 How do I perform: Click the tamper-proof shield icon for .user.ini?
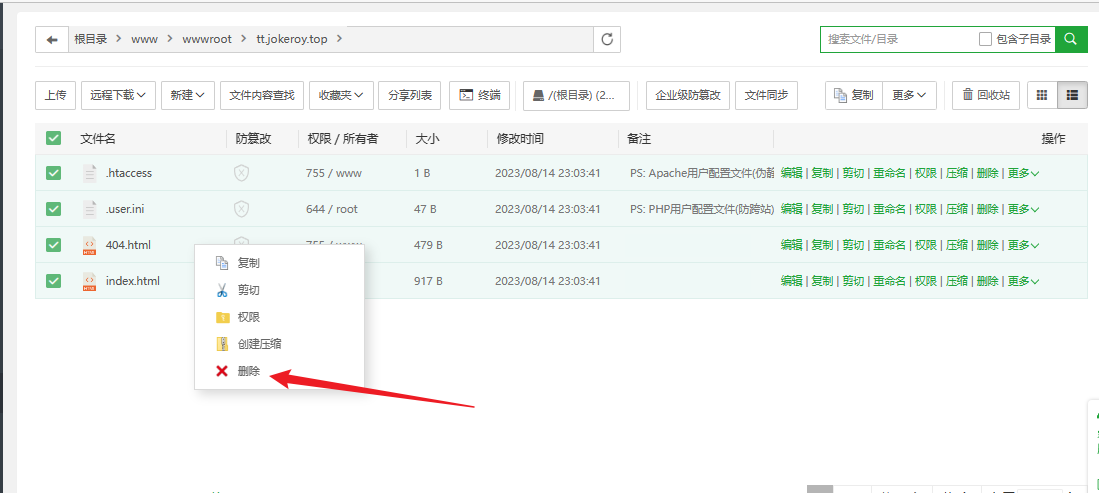click(241, 209)
